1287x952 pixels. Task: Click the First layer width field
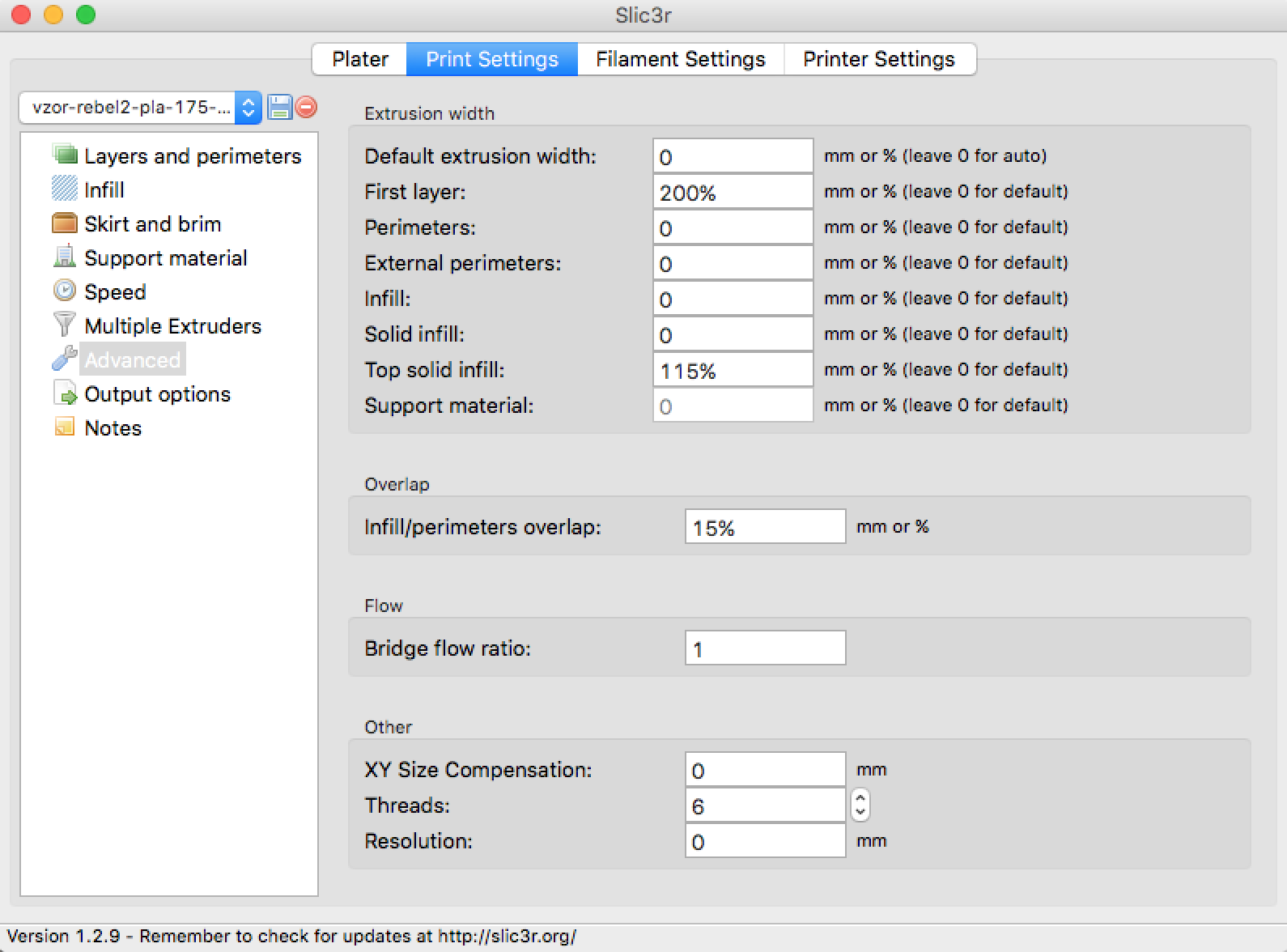(x=733, y=193)
